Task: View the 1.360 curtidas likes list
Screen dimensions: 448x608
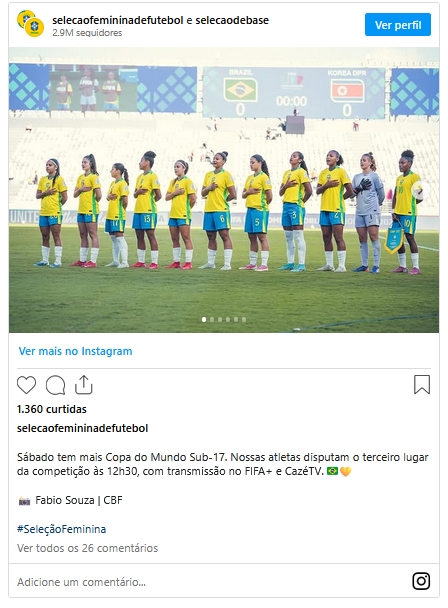Action: tap(52, 409)
